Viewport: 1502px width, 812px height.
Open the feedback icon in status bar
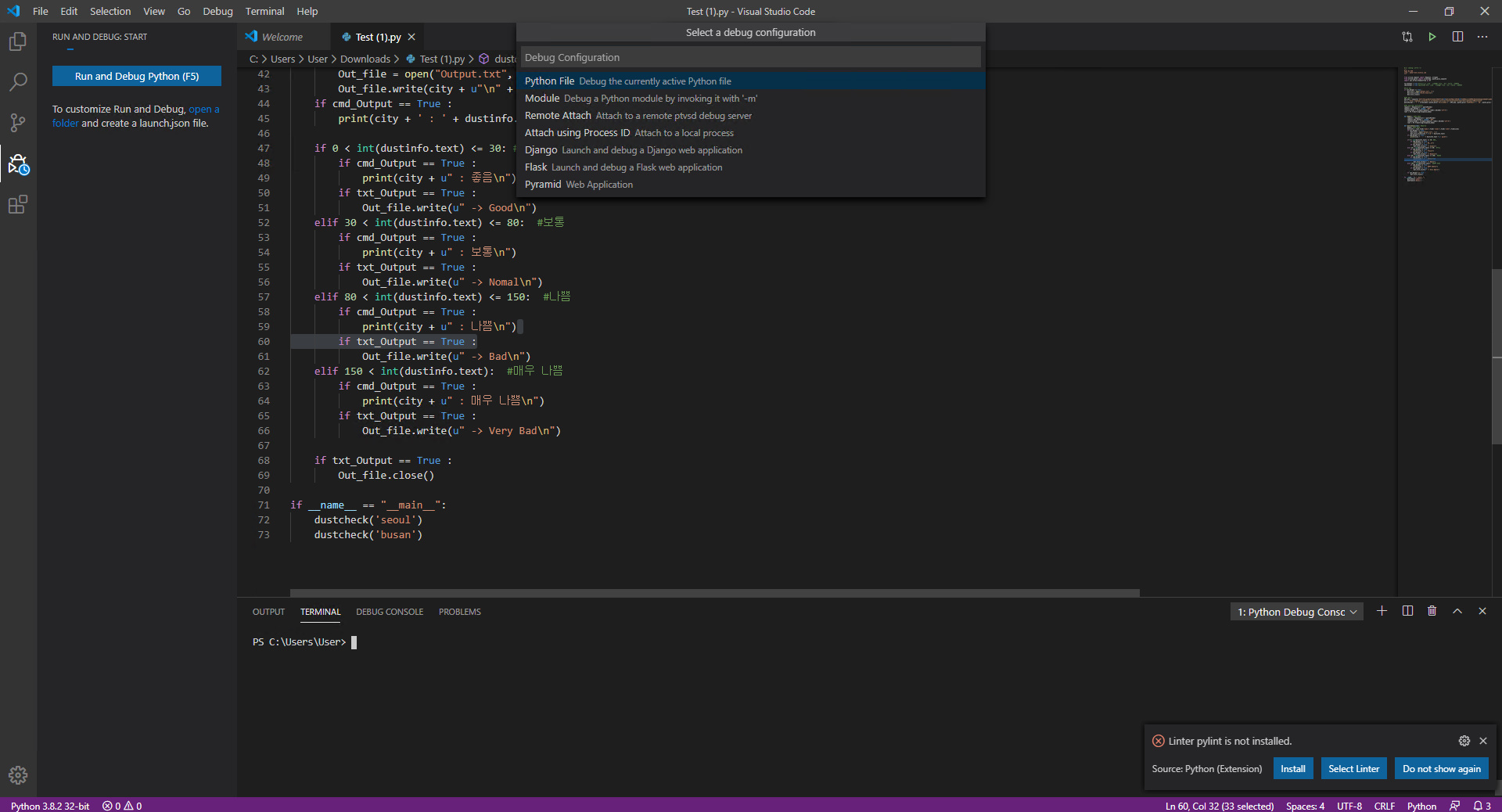1455,806
